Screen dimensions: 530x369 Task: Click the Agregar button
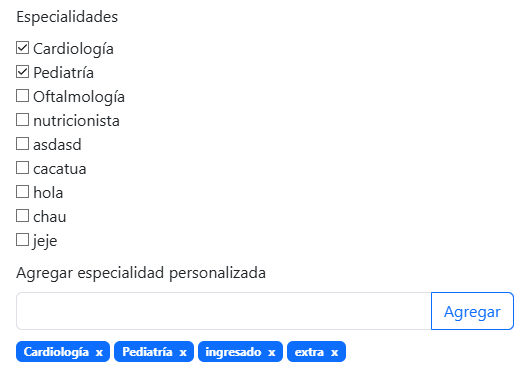click(x=472, y=311)
